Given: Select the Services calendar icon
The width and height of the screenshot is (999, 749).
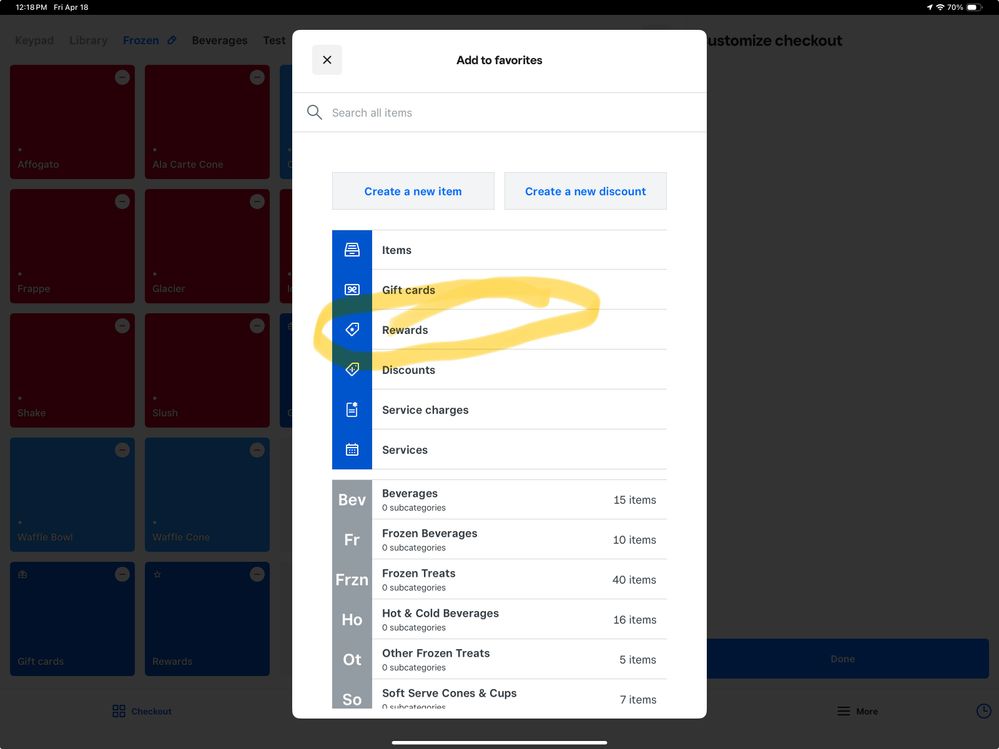Looking at the screenshot, I should (352, 450).
